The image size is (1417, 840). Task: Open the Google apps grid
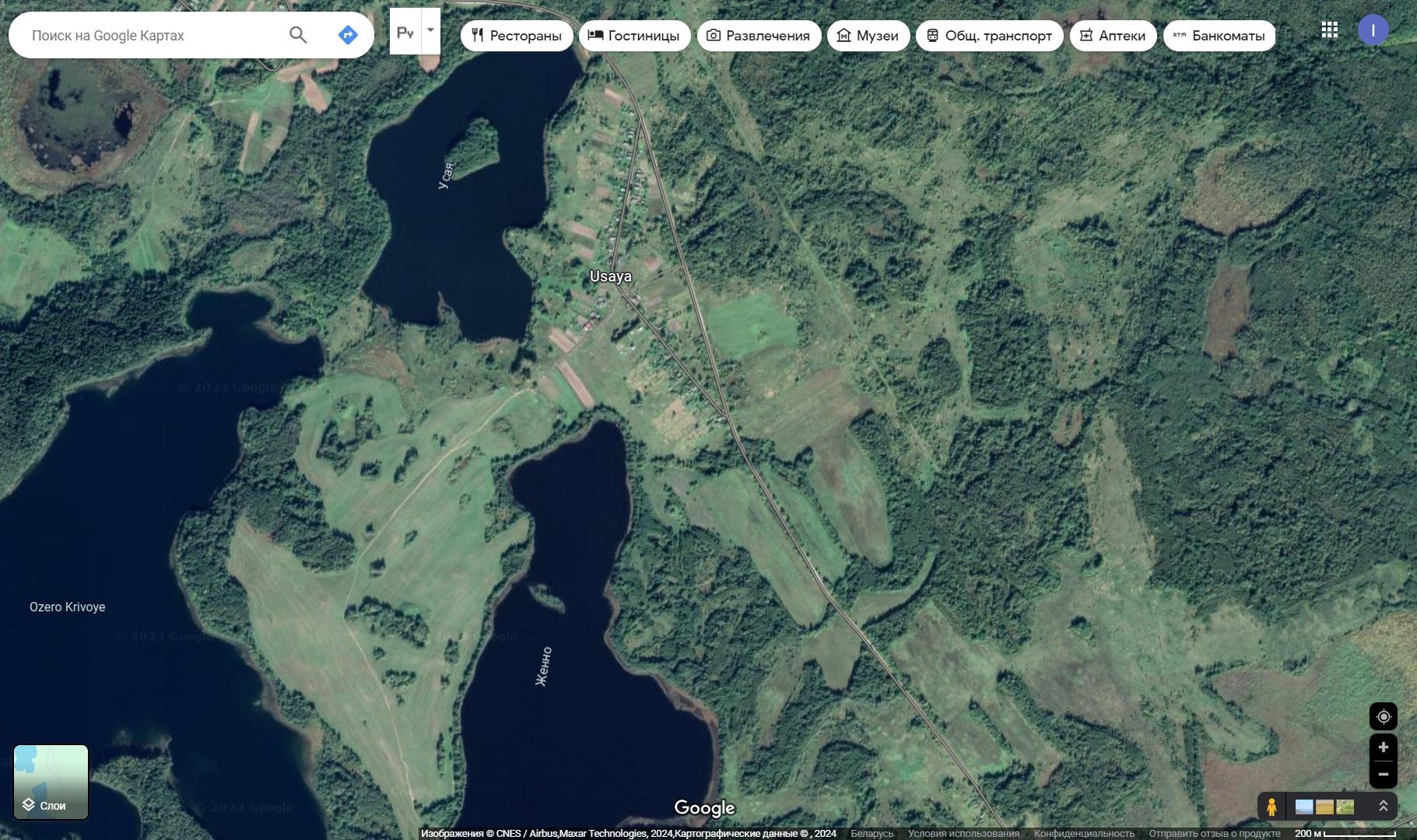tap(1329, 30)
